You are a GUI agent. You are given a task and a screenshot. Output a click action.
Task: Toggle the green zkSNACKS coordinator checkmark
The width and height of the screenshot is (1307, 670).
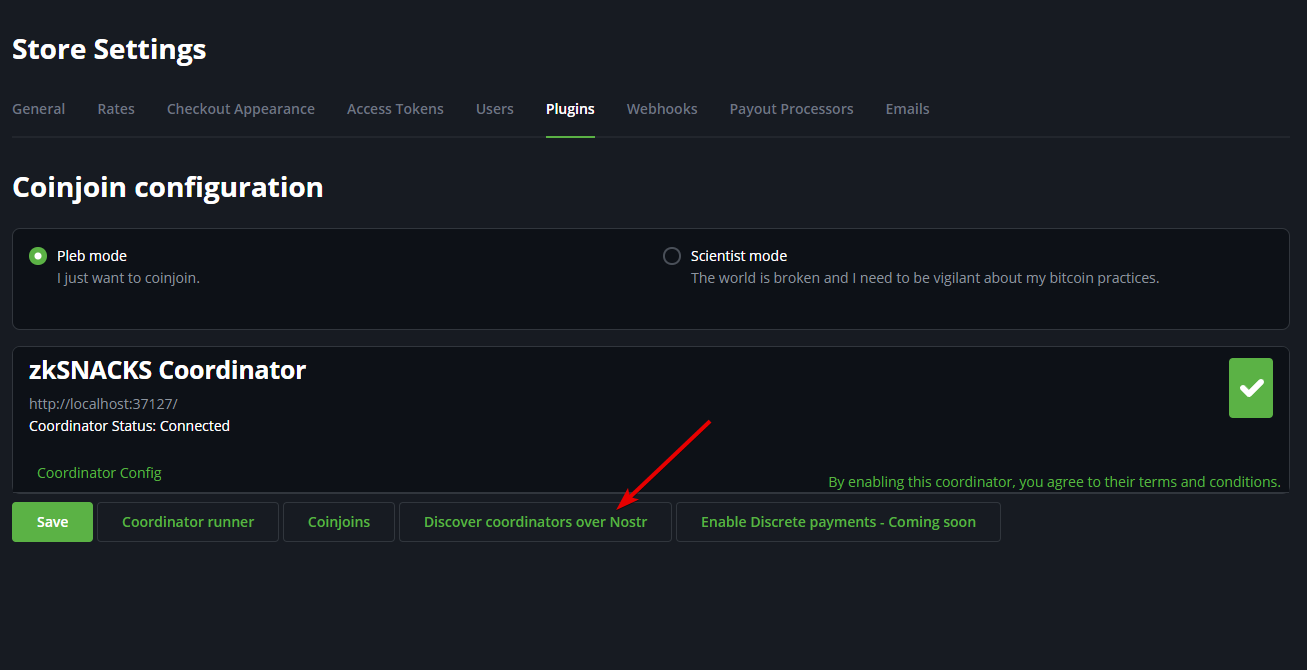[1250, 388]
